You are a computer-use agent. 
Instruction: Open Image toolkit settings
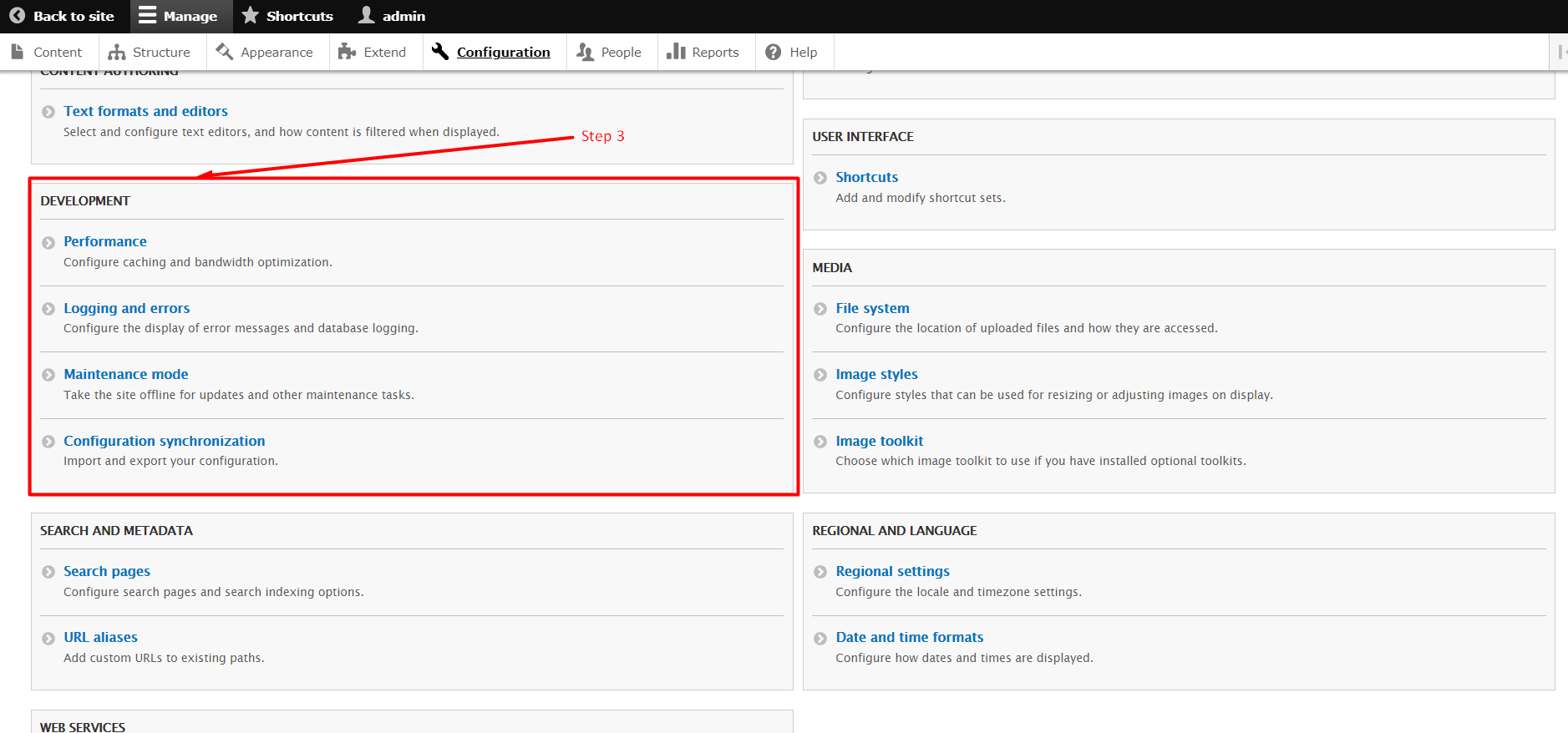(x=880, y=441)
